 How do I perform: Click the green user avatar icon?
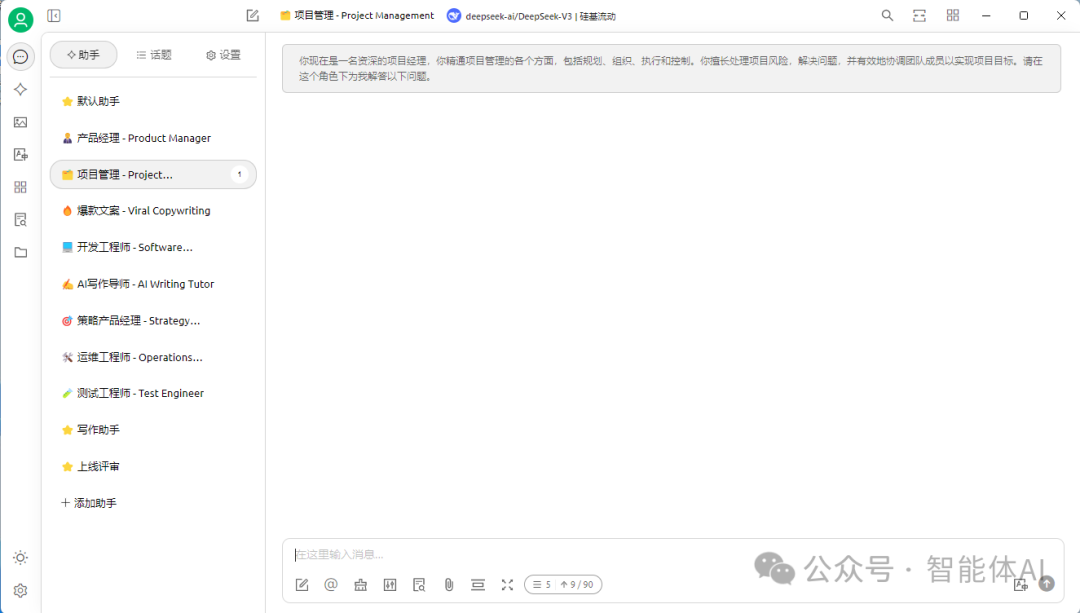click(21, 19)
